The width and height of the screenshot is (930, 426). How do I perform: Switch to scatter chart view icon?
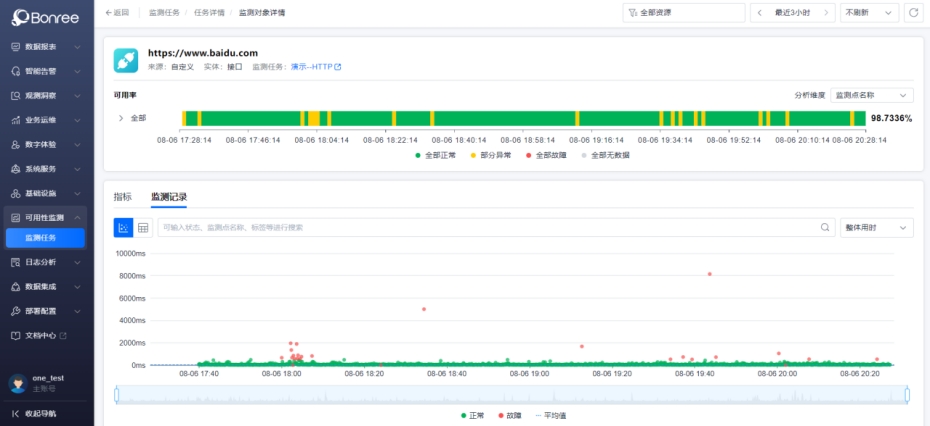124,228
